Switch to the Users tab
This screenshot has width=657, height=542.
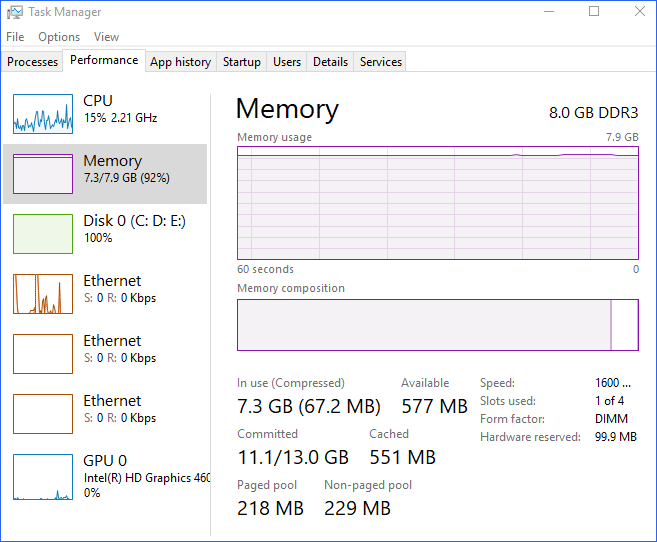[287, 62]
